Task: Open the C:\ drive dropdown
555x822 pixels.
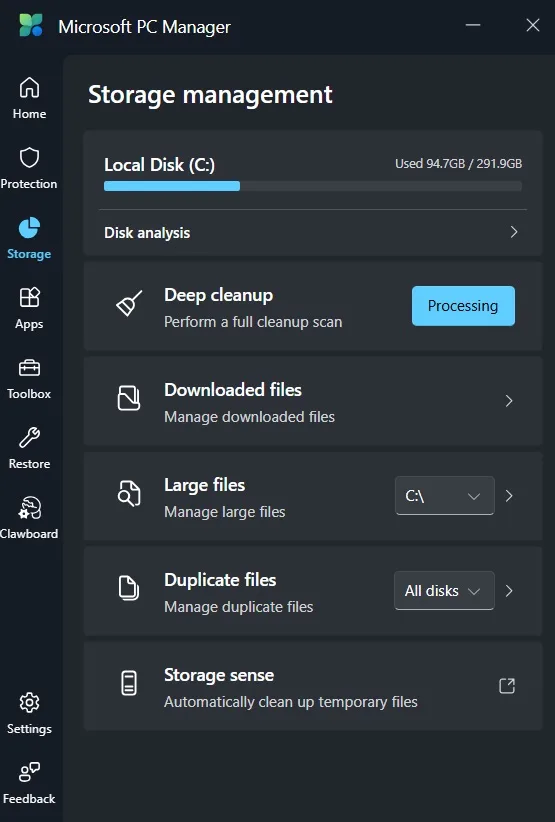Action: pos(444,496)
